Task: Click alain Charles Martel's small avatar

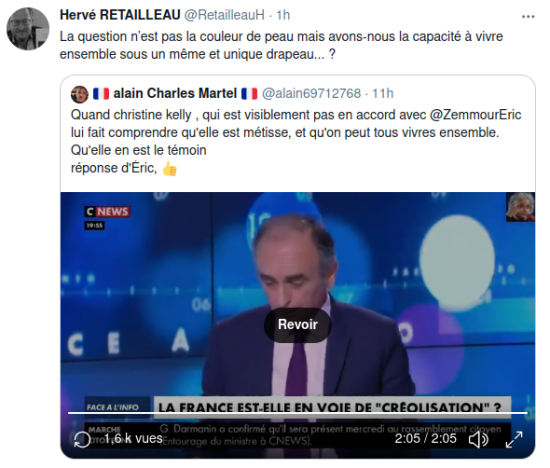Action: coord(80,94)
